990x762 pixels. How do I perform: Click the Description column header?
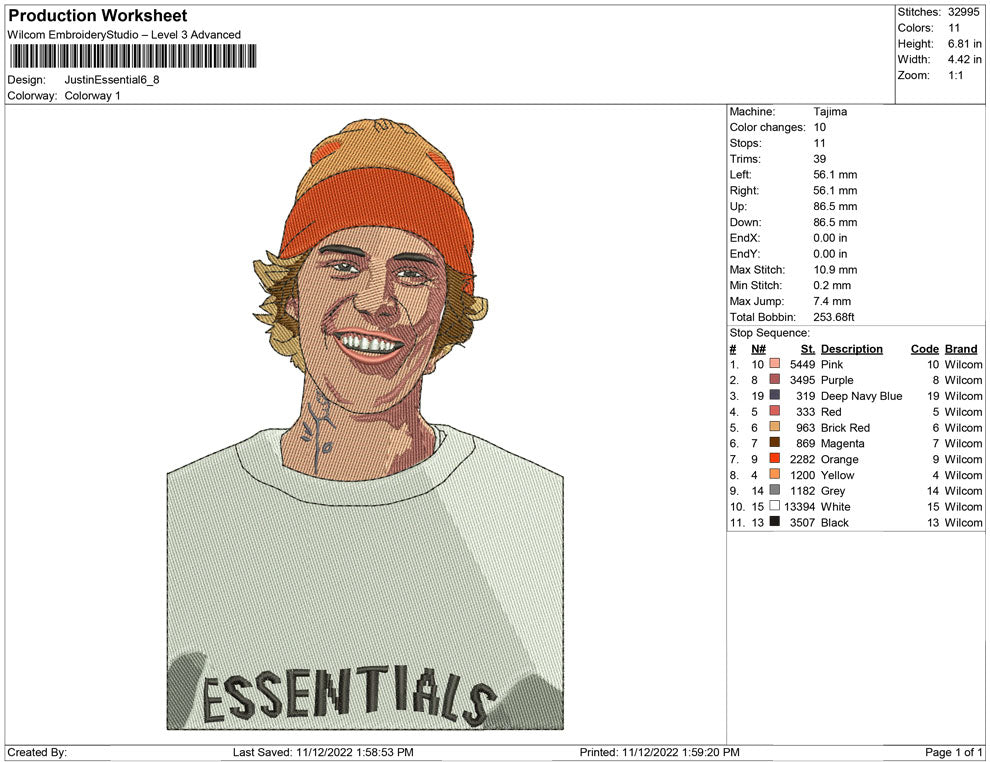click(852, 349)
